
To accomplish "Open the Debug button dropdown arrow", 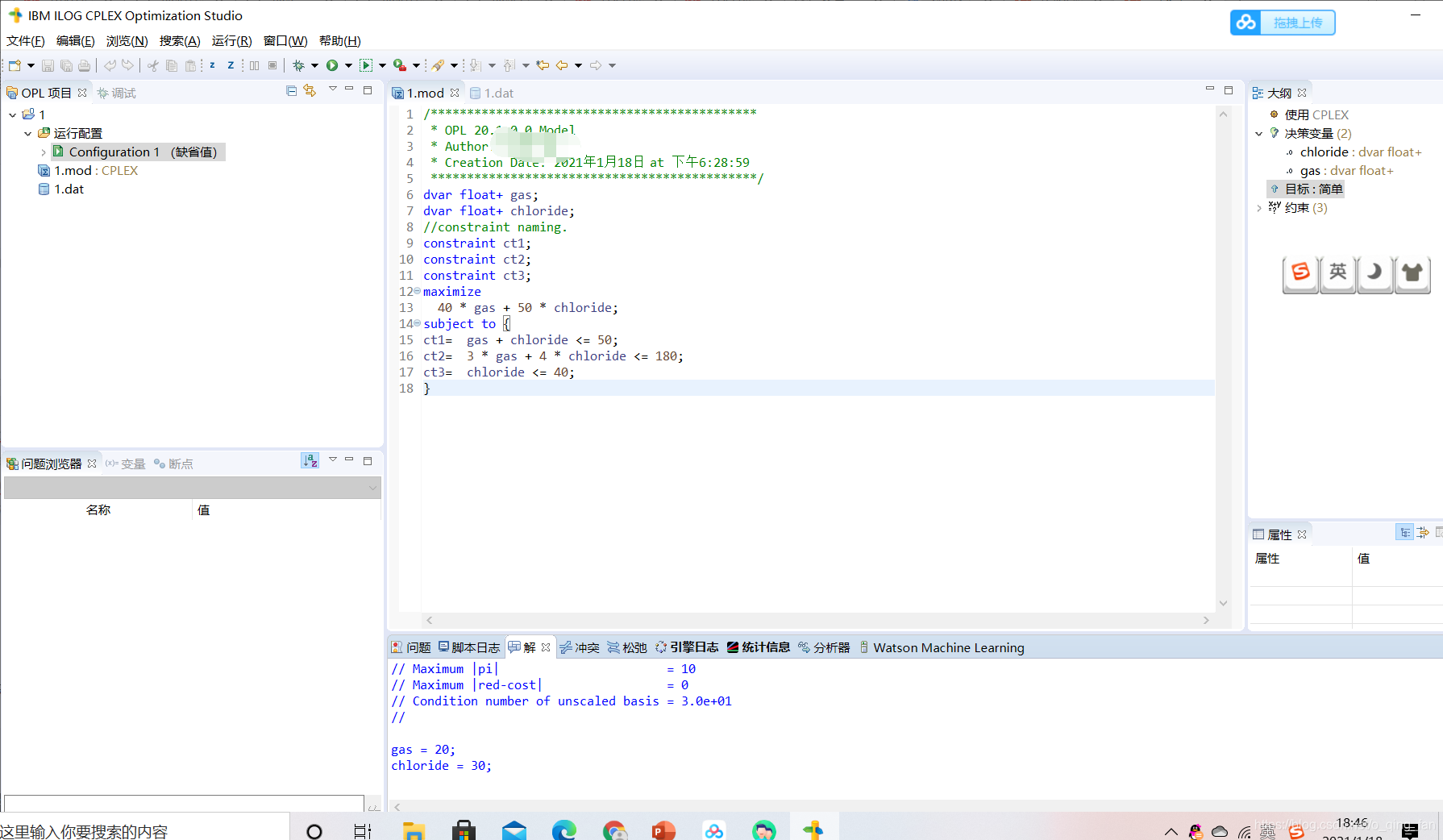I will (314, 65).
